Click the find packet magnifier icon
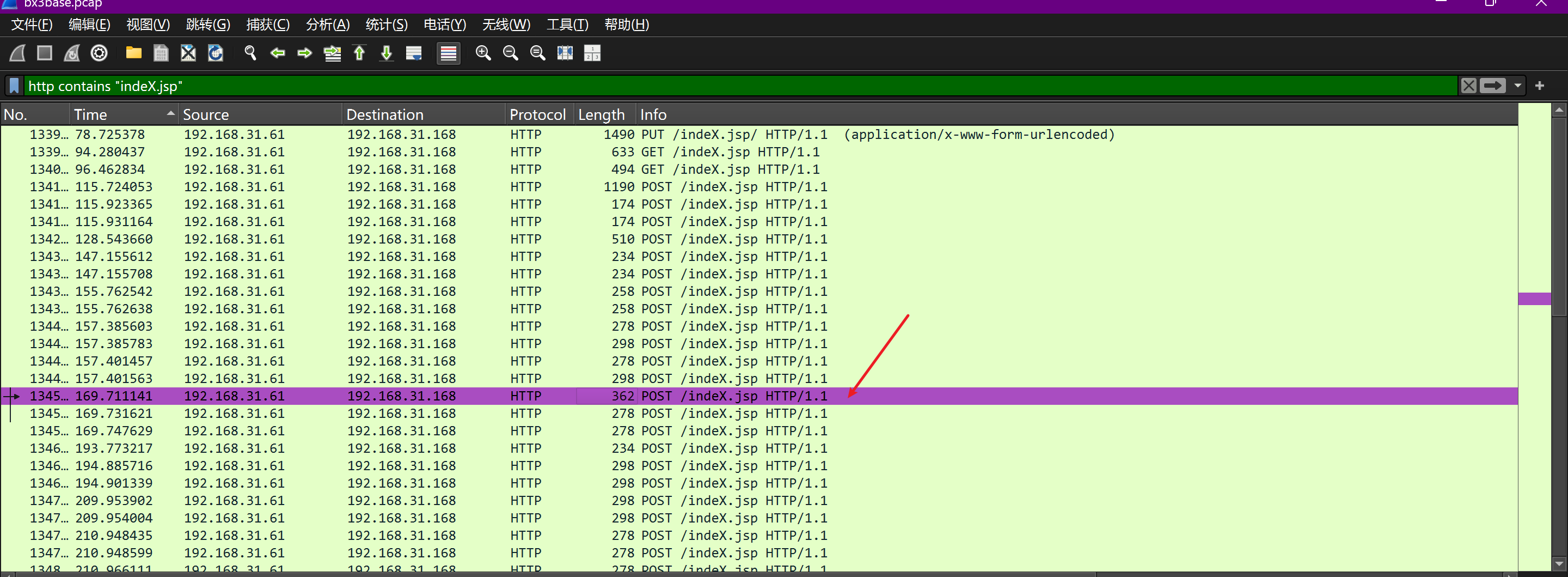 [x=249, y=53]
